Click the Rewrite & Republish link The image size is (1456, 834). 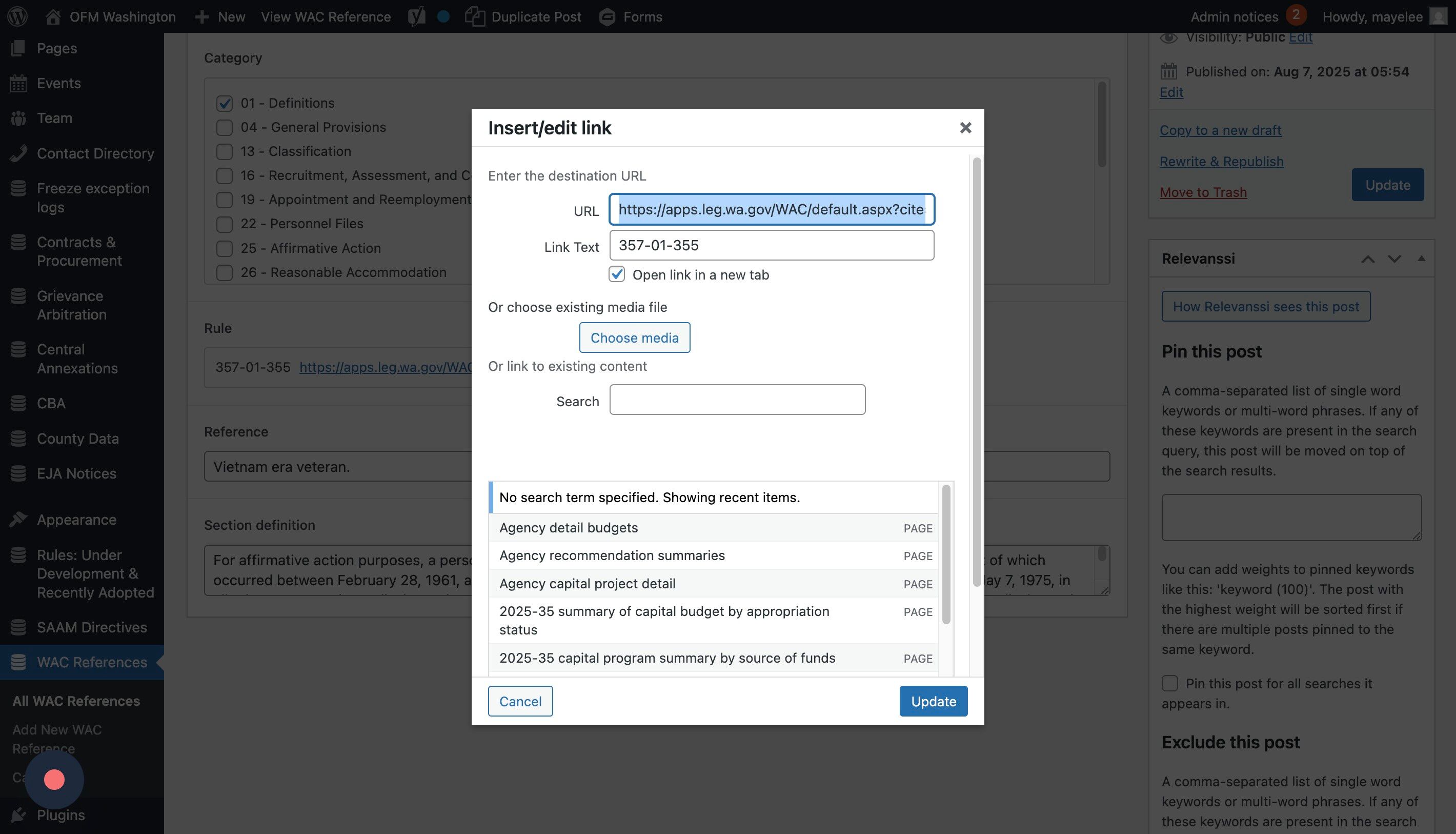[x=1221, y=162]
